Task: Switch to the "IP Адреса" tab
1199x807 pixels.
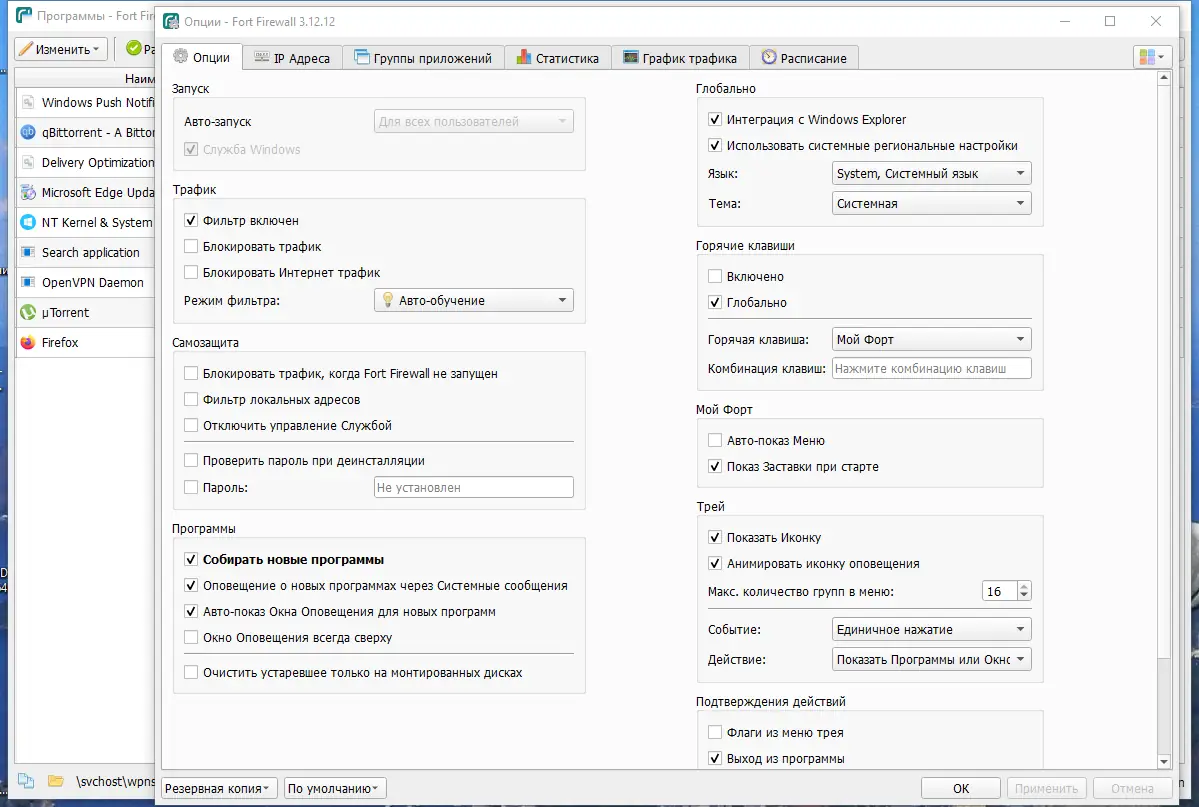Action: [292, 58]
